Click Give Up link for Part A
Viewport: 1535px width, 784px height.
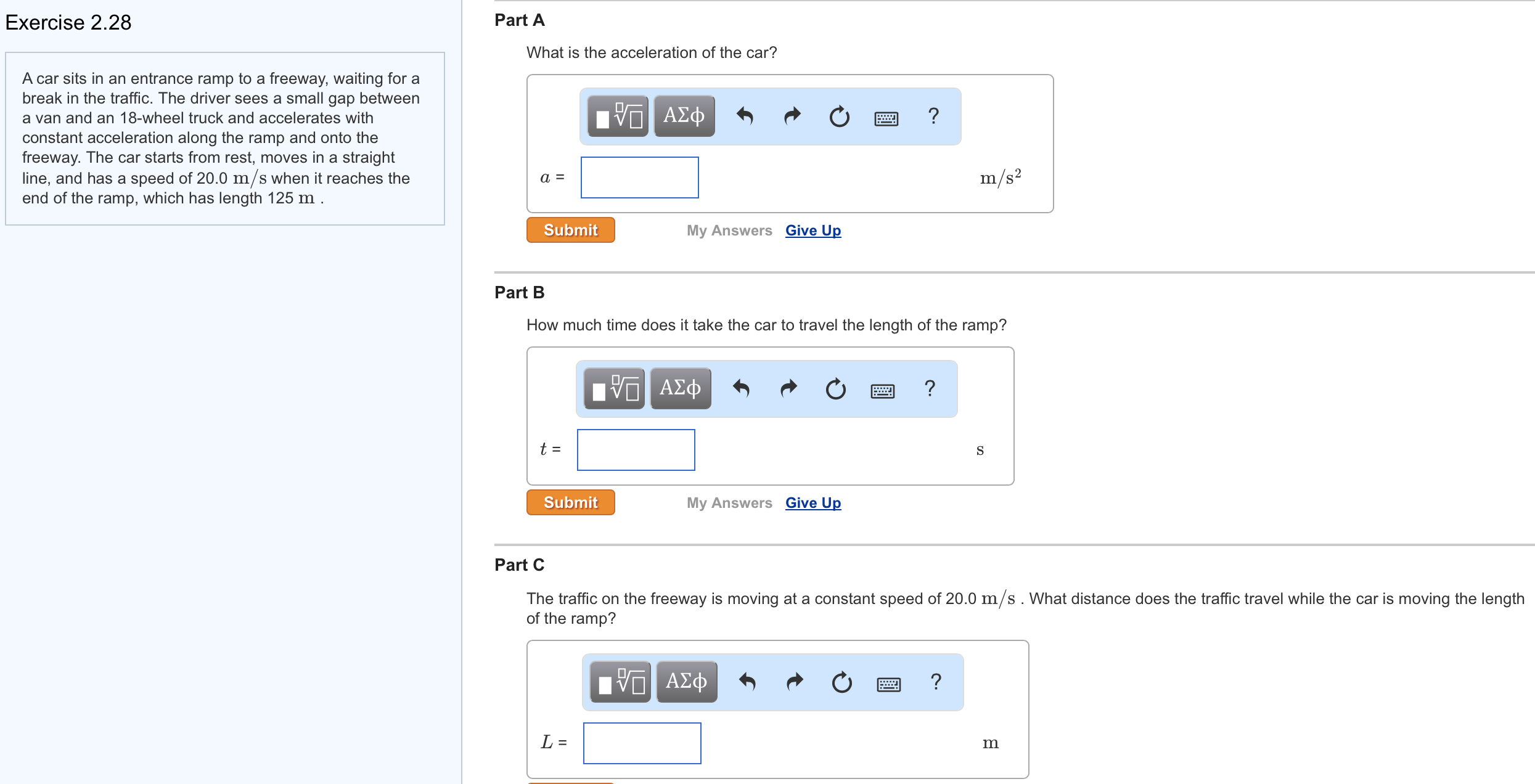pos(813,231)
